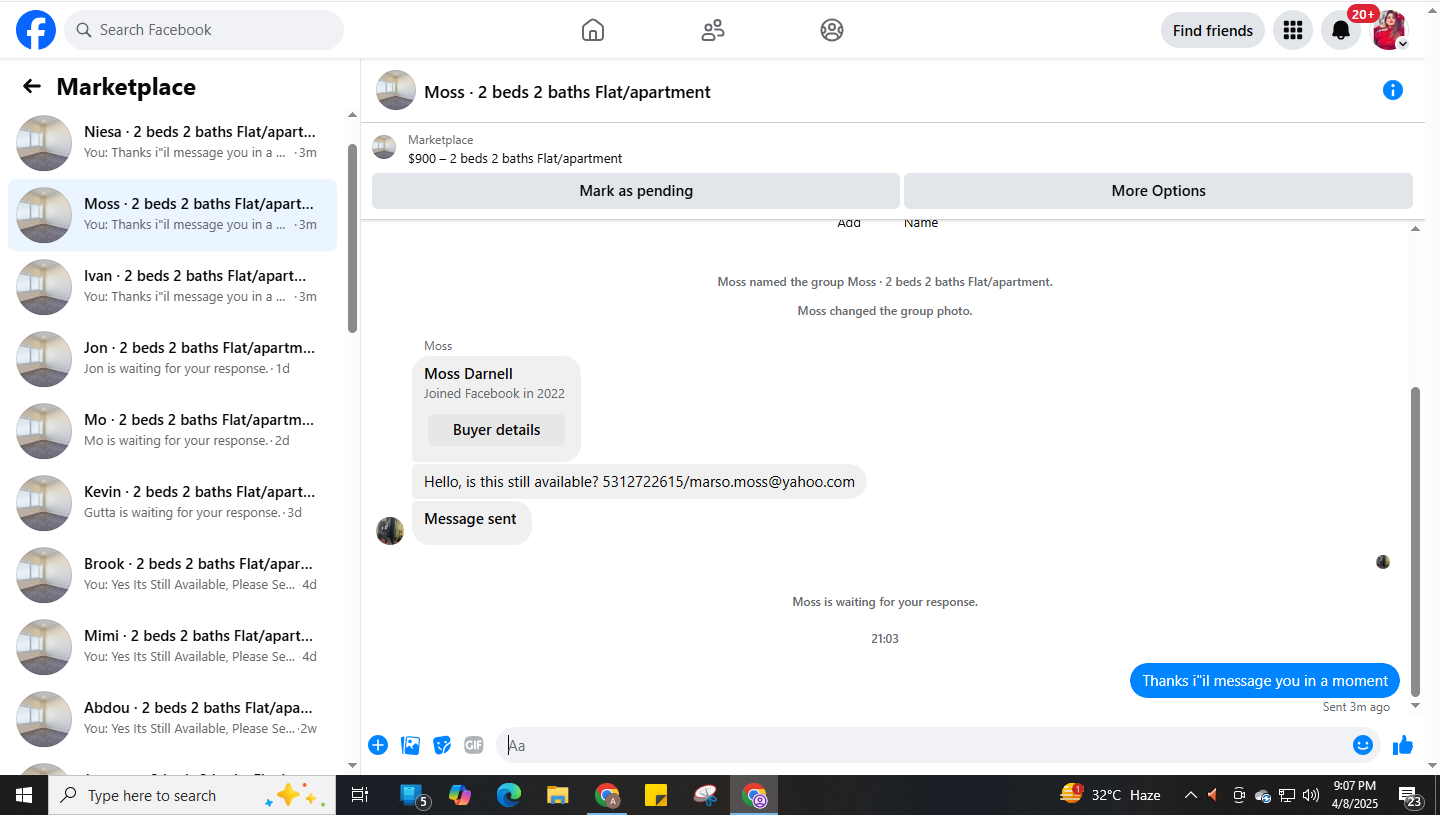Click the 'Thanks i"il message you' sent bubble

point(1265,681)
